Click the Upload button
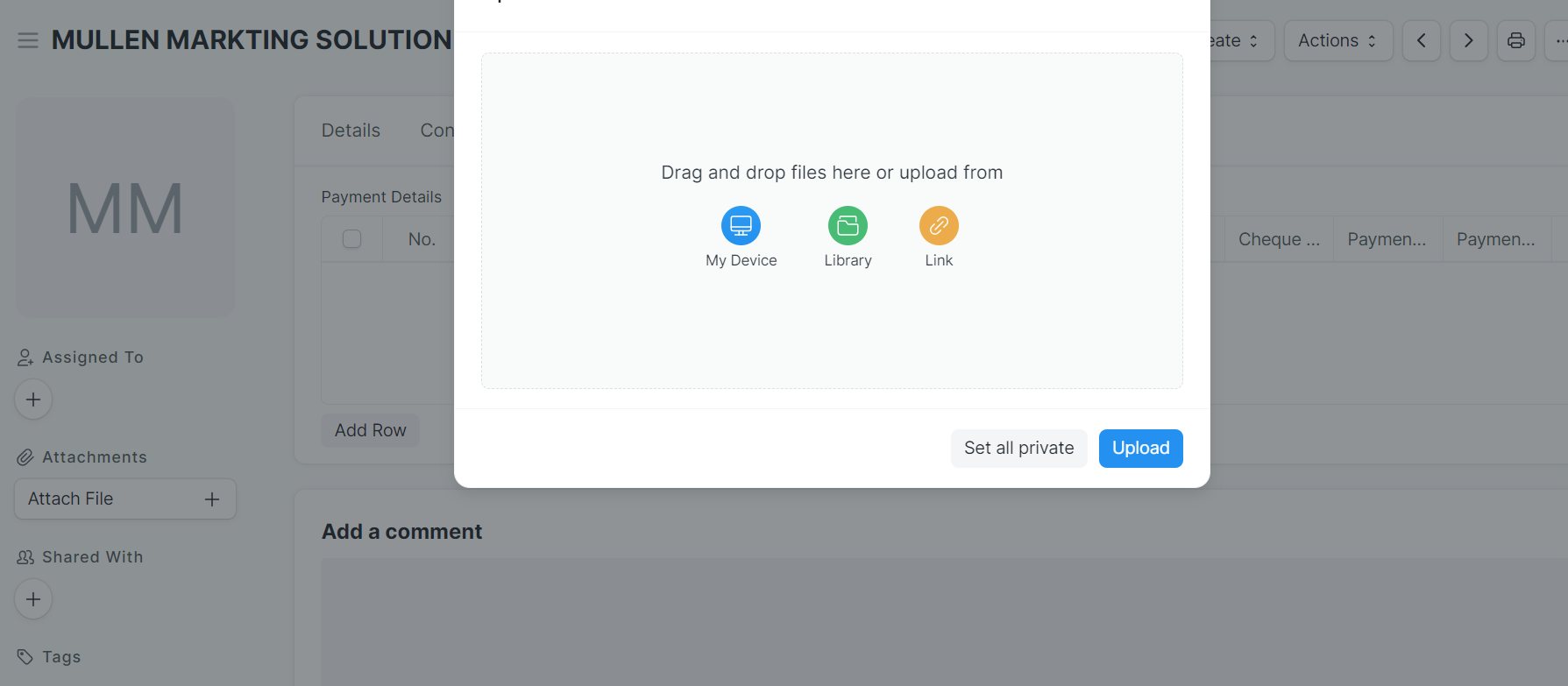This screenshot has width=1568, height=686. click(1140, 449)
